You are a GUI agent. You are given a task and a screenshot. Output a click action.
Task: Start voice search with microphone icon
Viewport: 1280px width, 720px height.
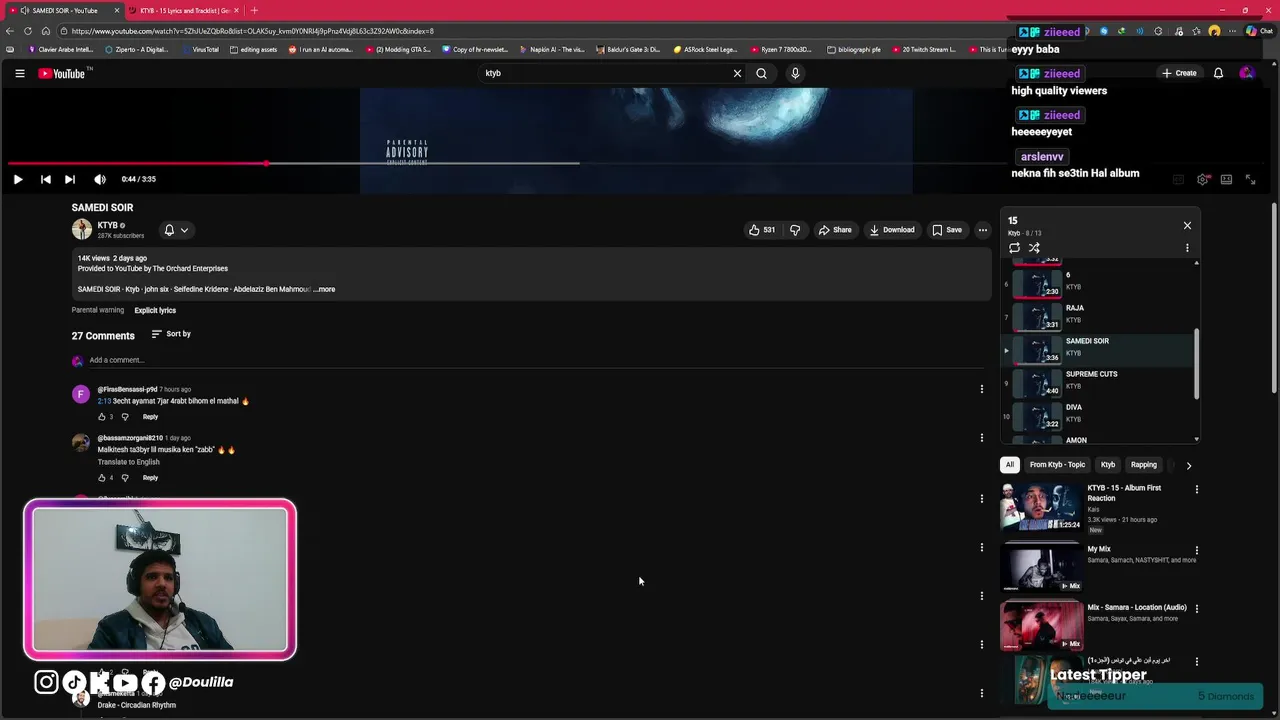[795, 73]
